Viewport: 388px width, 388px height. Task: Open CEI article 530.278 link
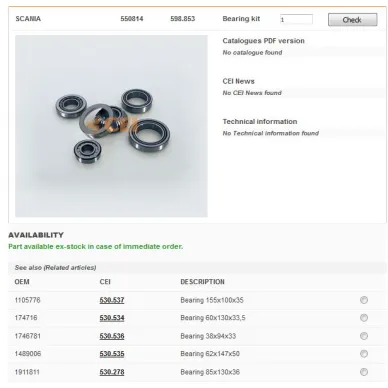pos(112,372)
